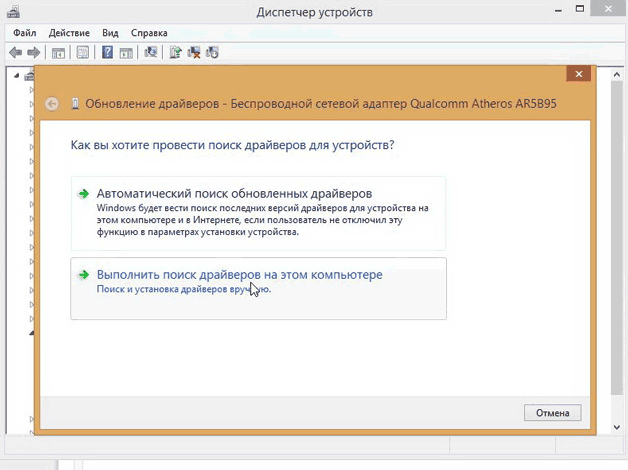Collapse the root node of device tree
This screenshot has width=628, height=470.
(16, 75)
